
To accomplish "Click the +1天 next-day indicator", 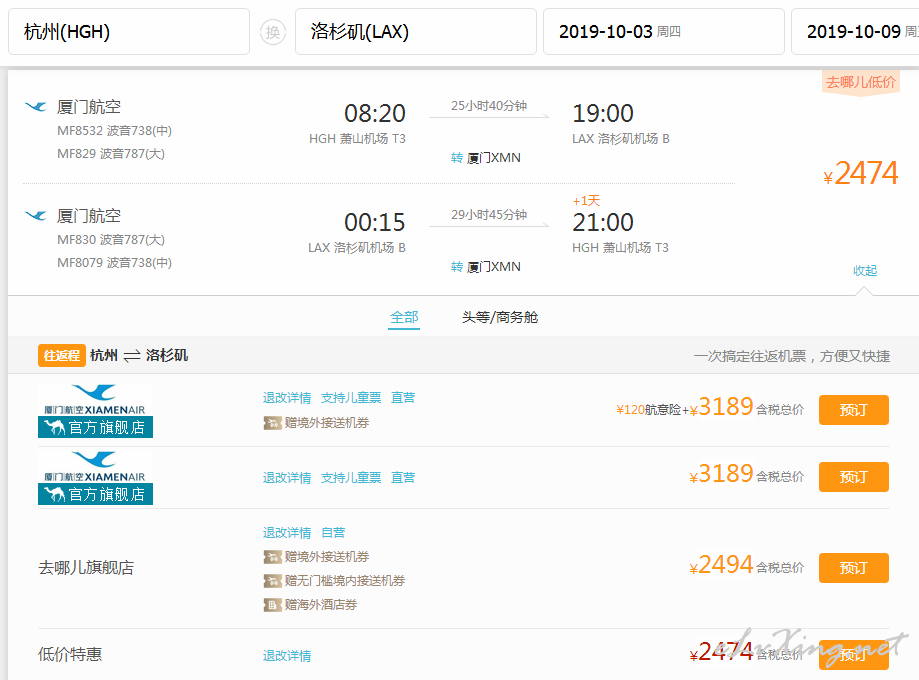I will (586, 200).
